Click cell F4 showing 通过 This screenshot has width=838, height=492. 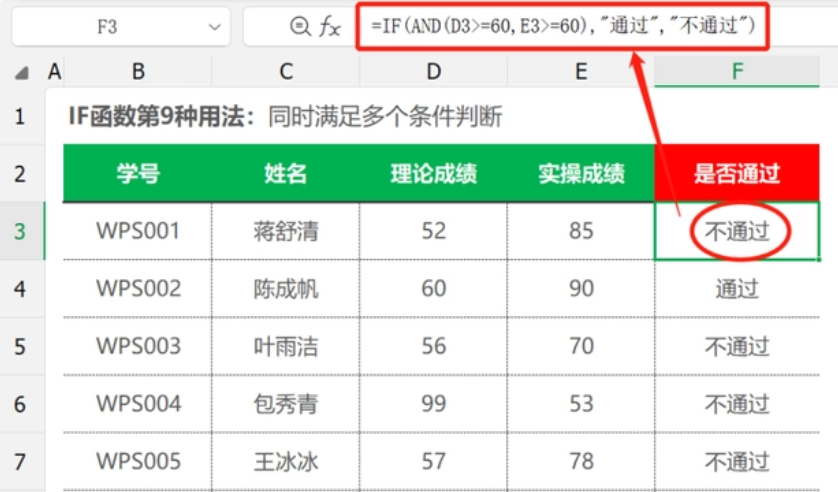737,289
